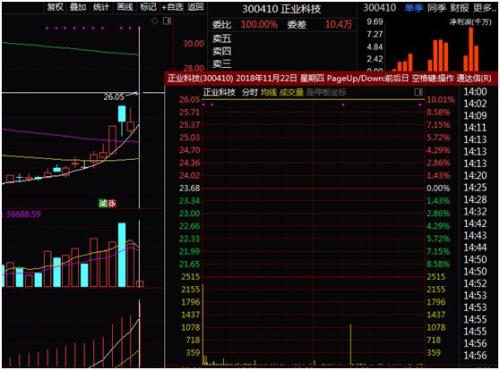Toggle the greyed 涨停板坐标 option

tap(326, 92)
